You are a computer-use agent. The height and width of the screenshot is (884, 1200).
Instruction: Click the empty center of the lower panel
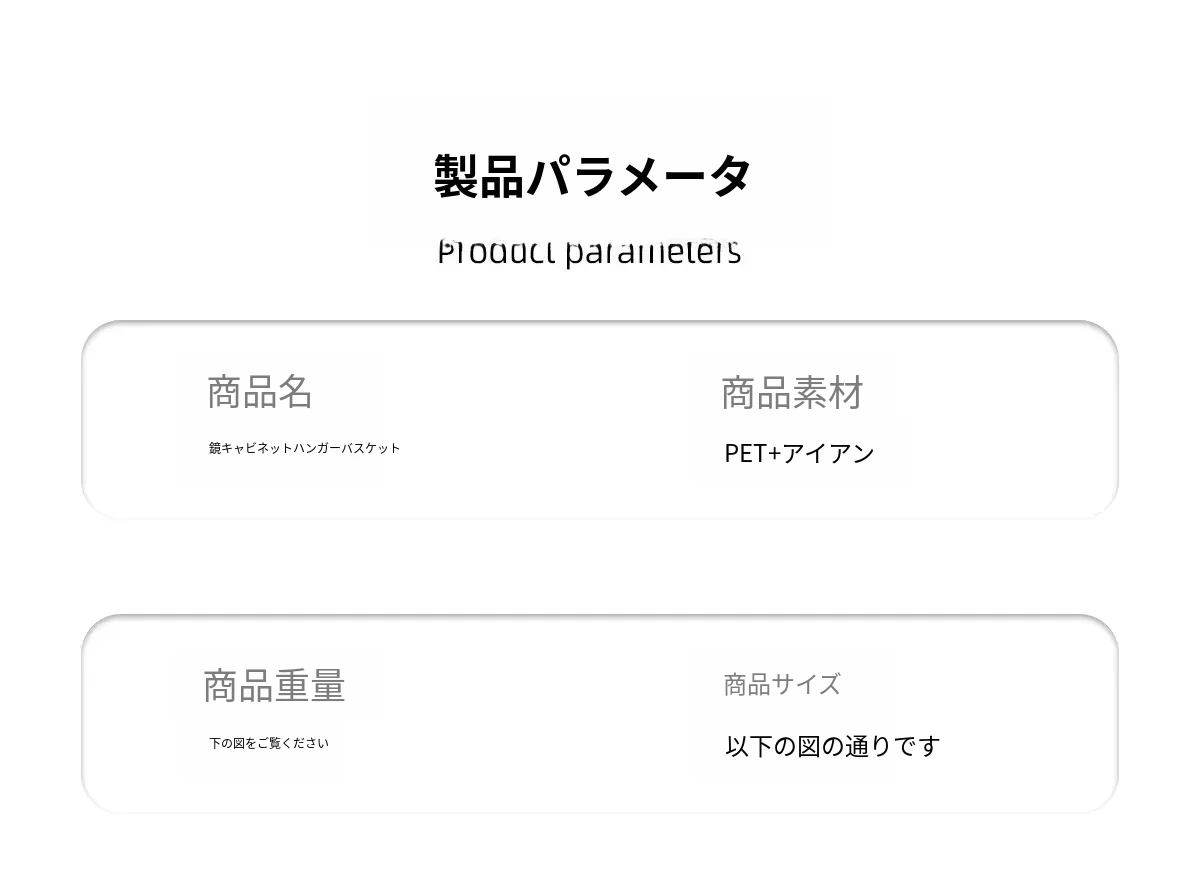click(530, 714)
